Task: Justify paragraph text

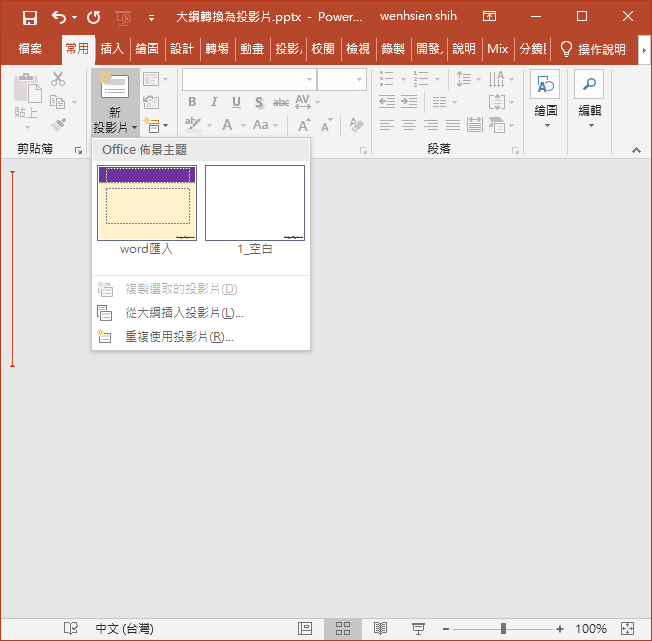Action: tap(453, 125)
